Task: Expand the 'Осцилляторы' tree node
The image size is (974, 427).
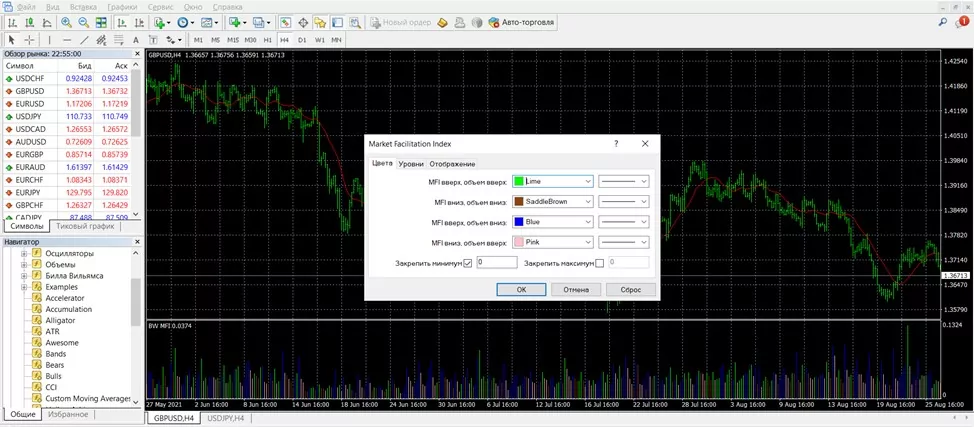Action: point(24,254)
